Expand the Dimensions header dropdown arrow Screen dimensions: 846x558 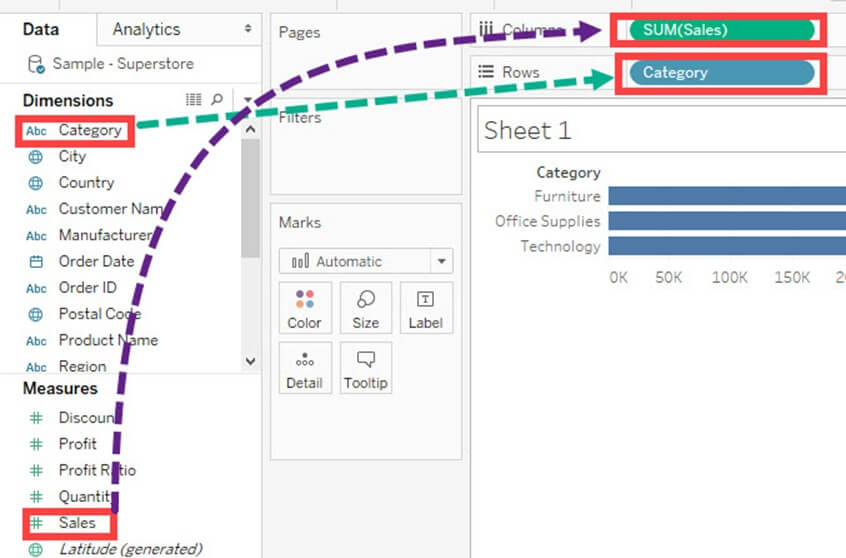247,100
